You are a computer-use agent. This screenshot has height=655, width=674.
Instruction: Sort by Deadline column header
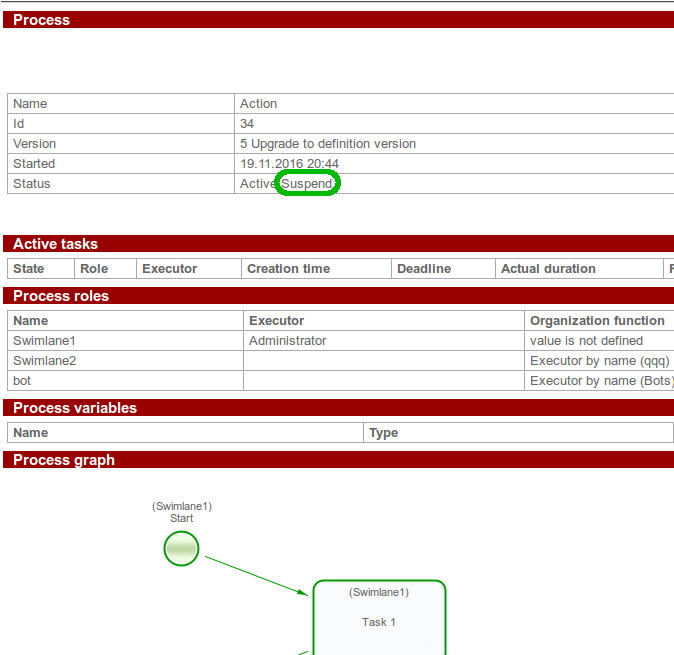[x=424, y=269]
